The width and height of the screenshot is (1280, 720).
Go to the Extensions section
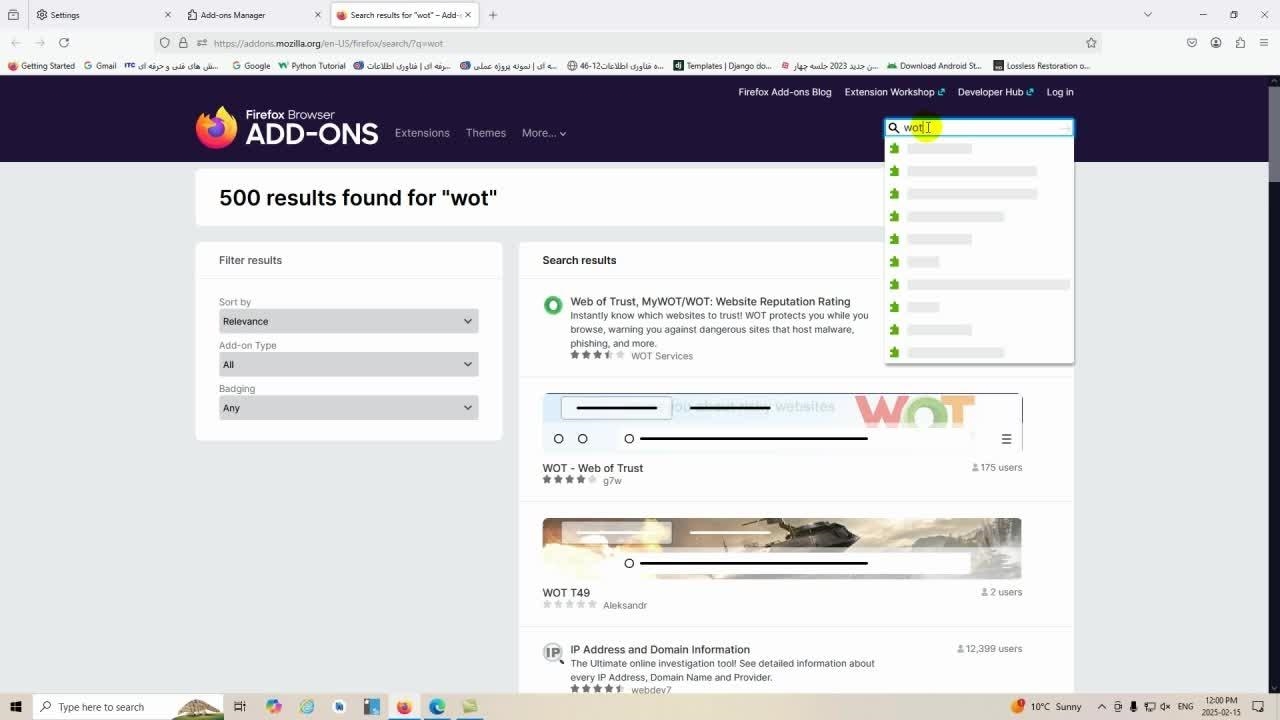[x=422, y=133]
